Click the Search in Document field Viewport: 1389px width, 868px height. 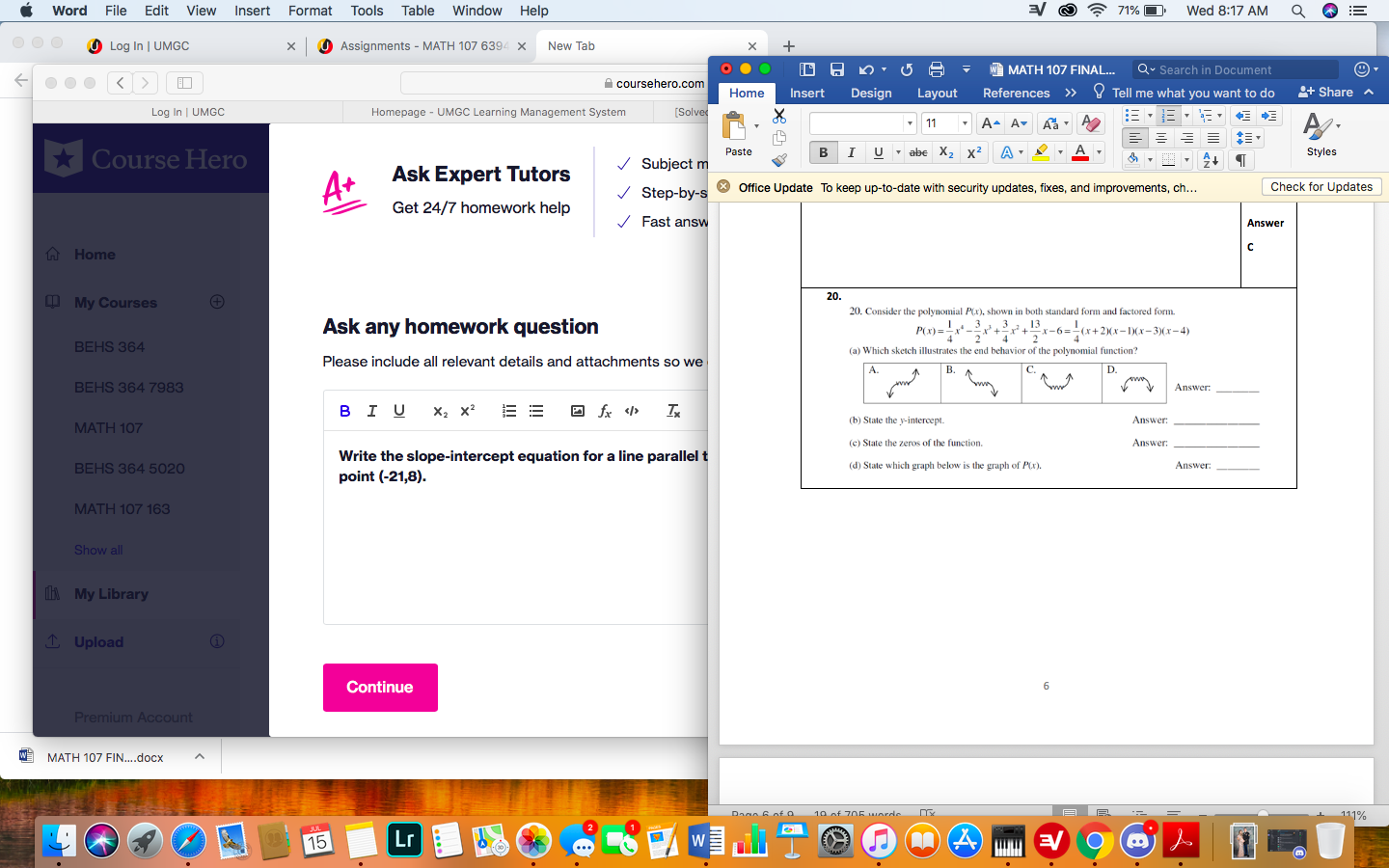(1235, 68)
